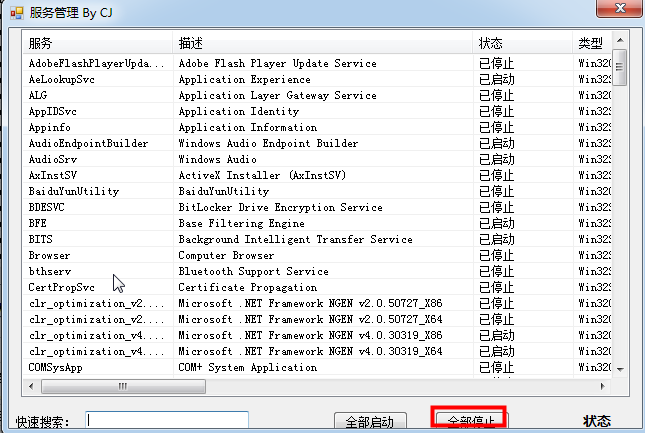Select the BFE service
This screenshot has width=645, height=433.
37,223
